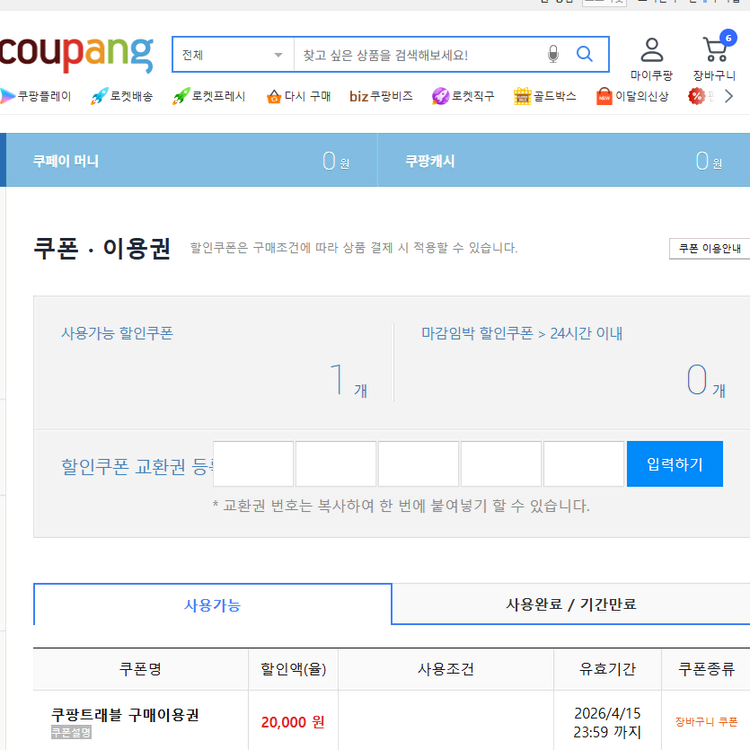The width and height of the screenshot is (750, 750).
Task: Open 로켓프레시 fresh delivery section
Action: (209, 96)
